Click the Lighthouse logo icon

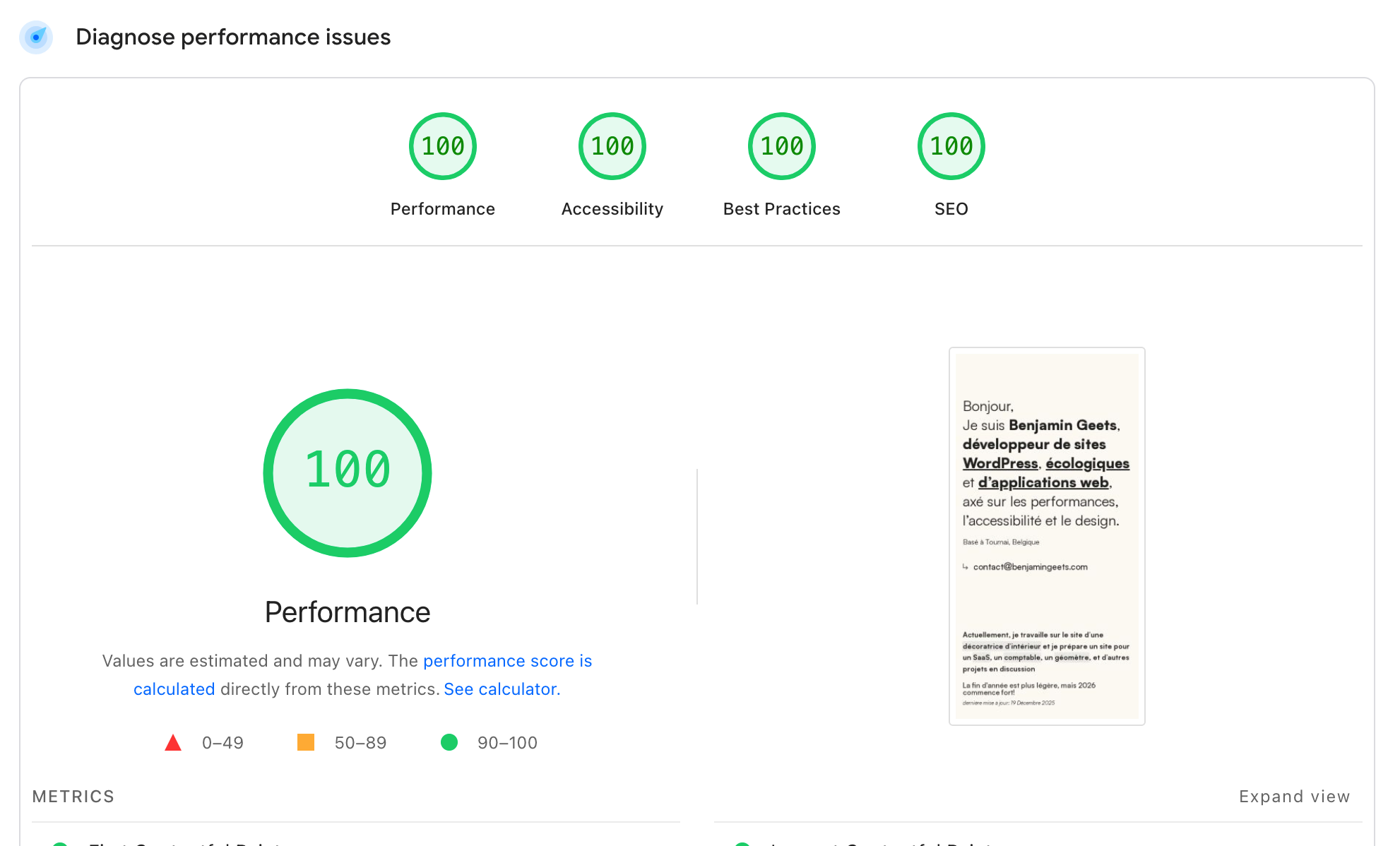36,37
